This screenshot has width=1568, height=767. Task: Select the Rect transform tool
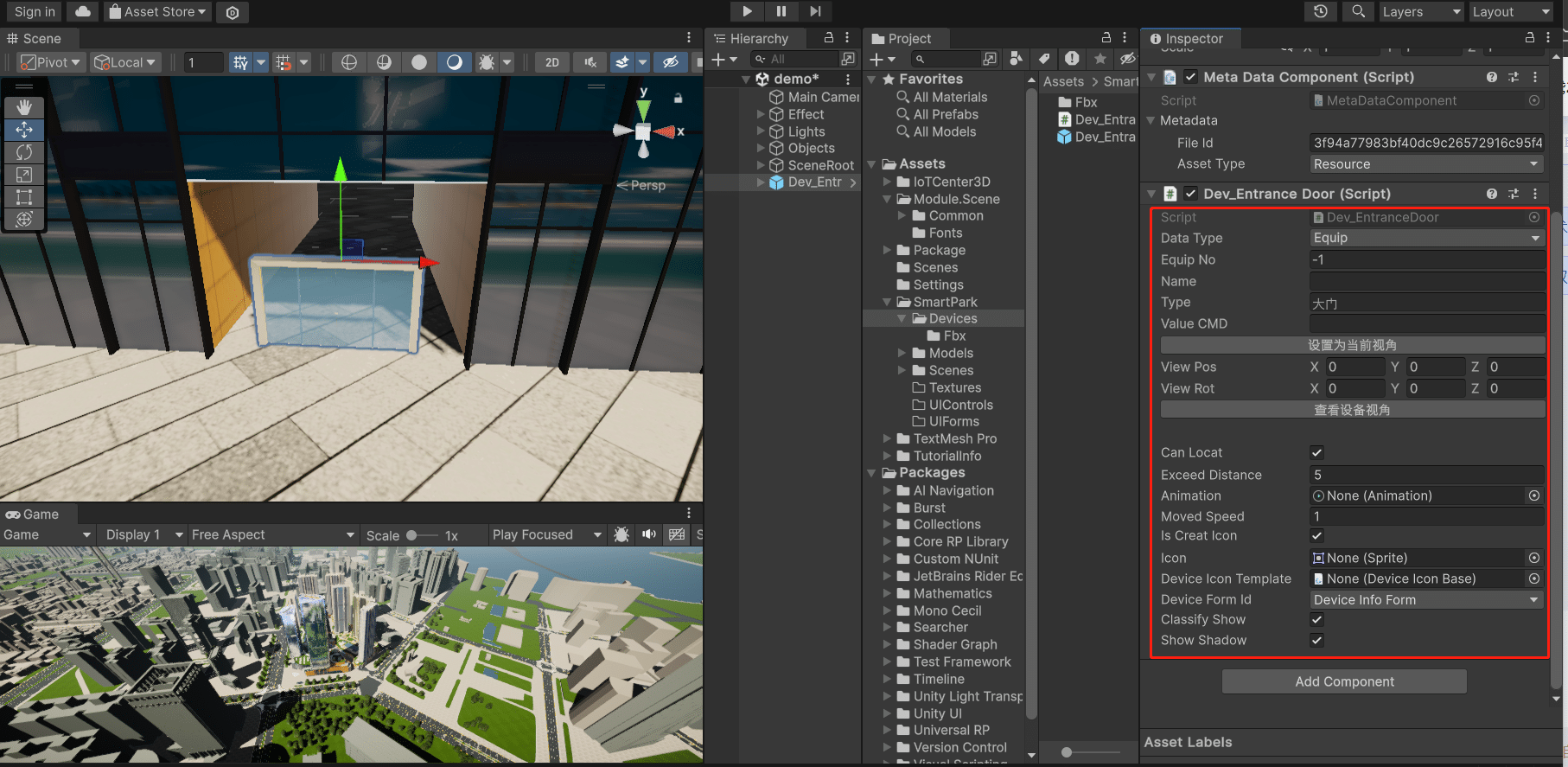click(24, 197)
